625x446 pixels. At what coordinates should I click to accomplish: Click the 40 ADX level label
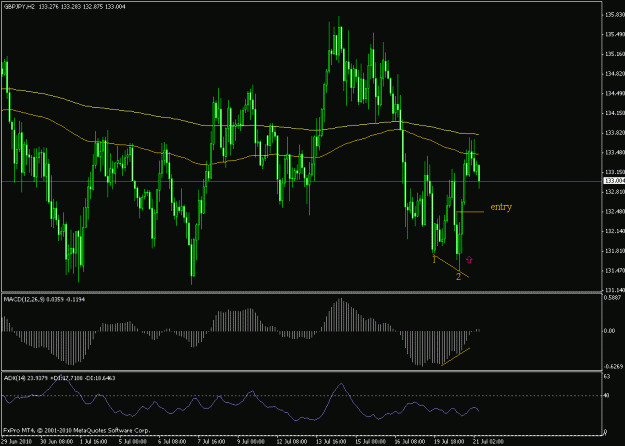607,395
